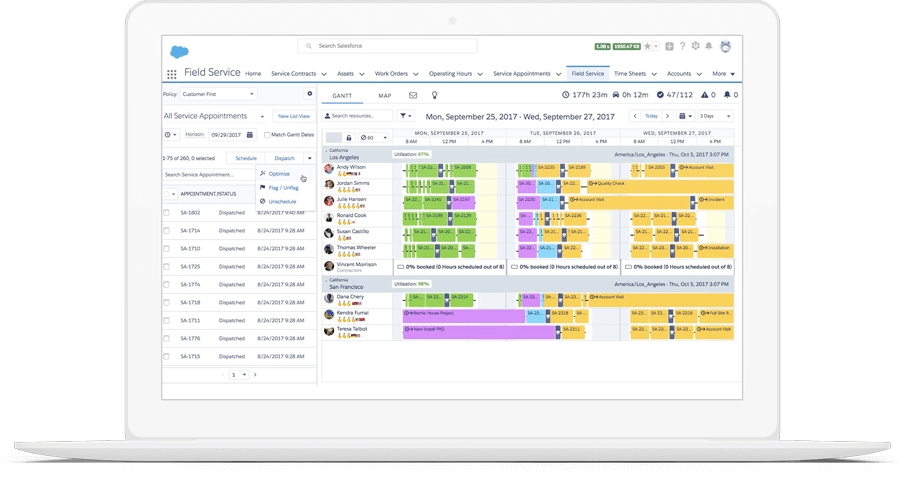Go to next appointment list page

tap(255, 375)
